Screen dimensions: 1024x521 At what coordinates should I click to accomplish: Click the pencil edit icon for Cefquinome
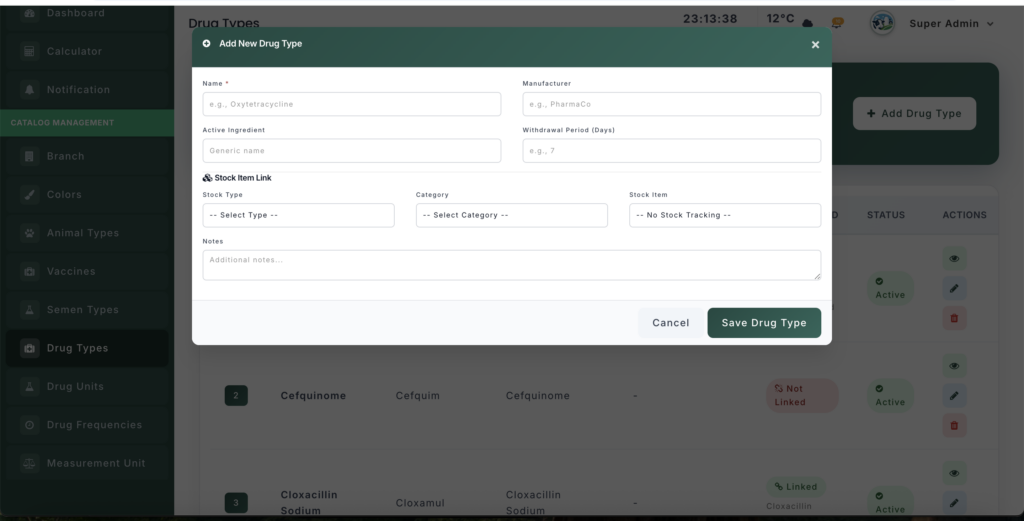pyautogui.click(x=954, y=396)
